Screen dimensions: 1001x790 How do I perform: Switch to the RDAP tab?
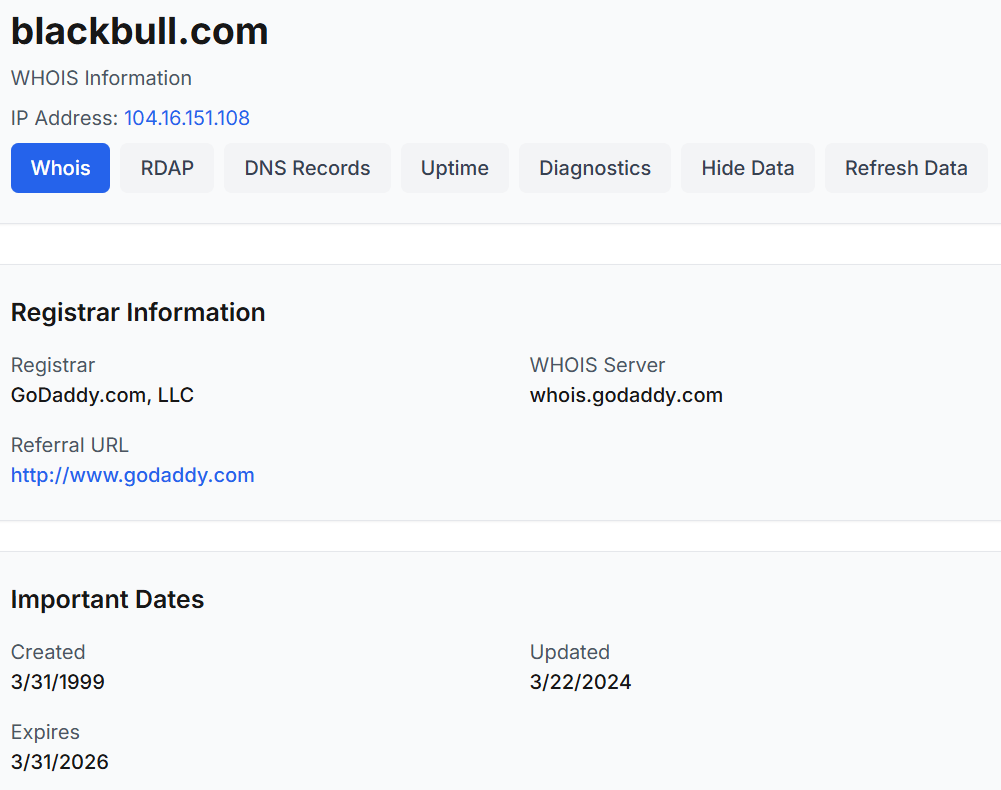(x=167, y=168)
